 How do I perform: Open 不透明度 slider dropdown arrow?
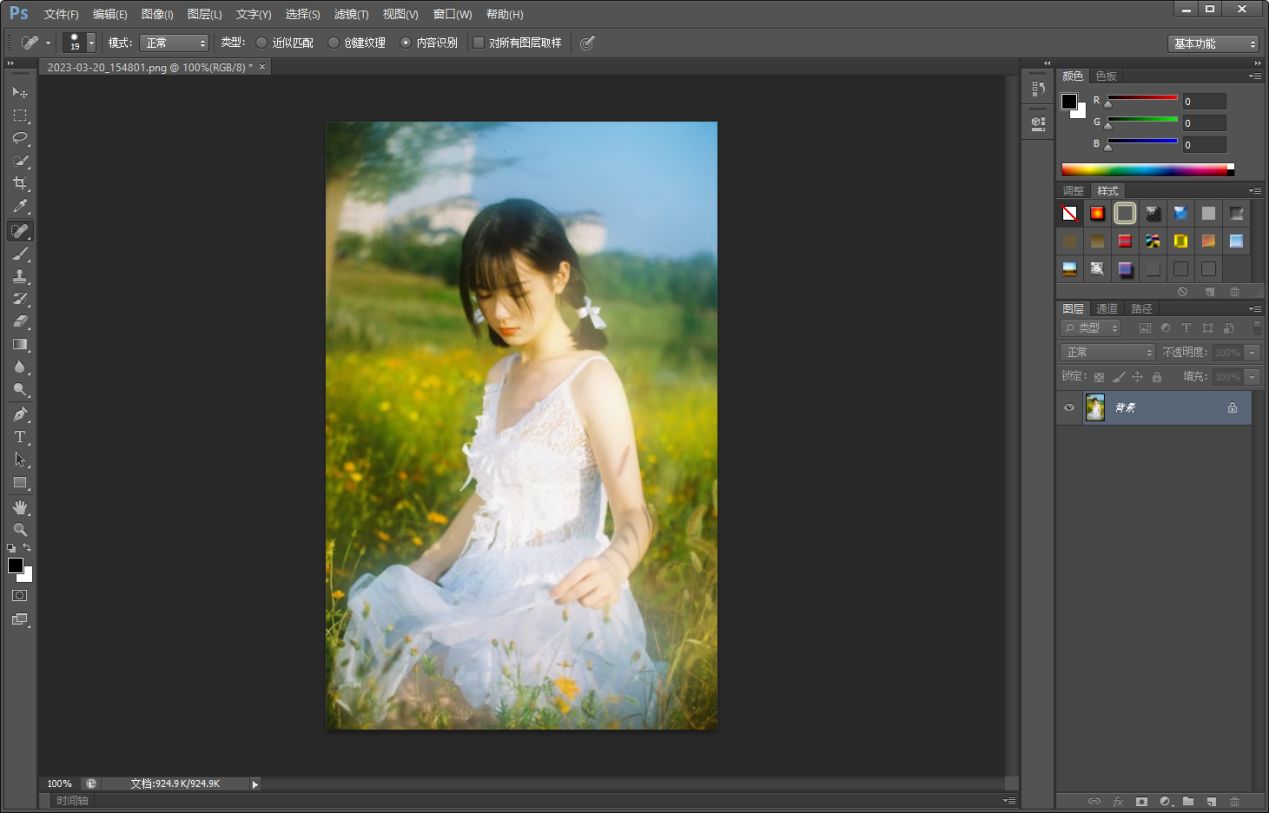[1252, 353]
